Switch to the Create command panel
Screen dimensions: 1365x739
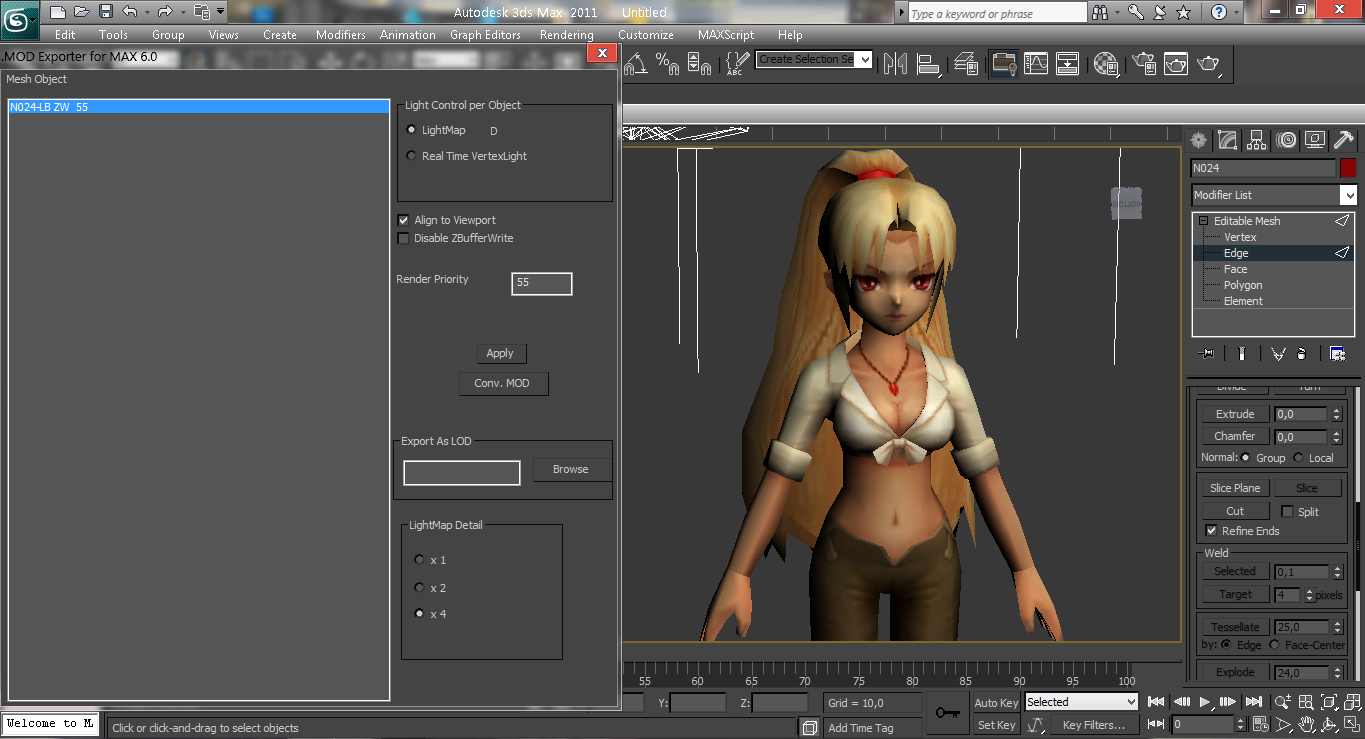1198,140
